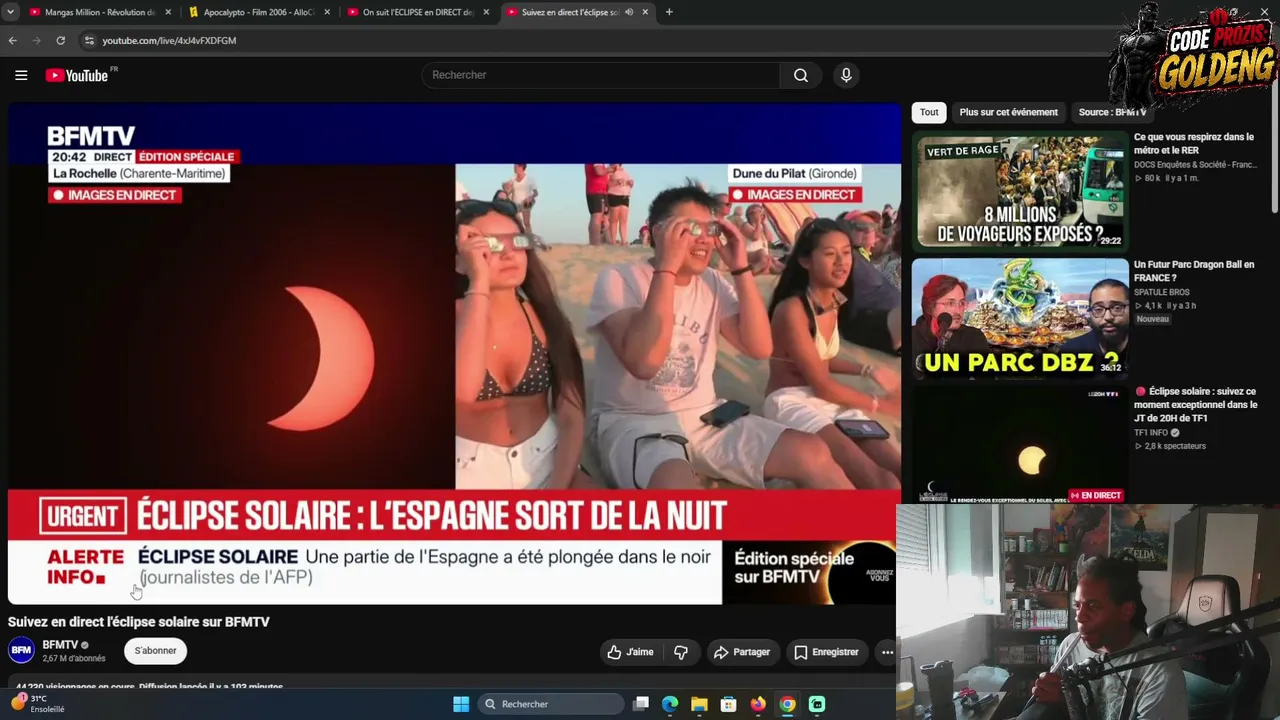Dislike the video with thumbs-down button
Viewport: 1280px width, 720px height.
point(681,652)
